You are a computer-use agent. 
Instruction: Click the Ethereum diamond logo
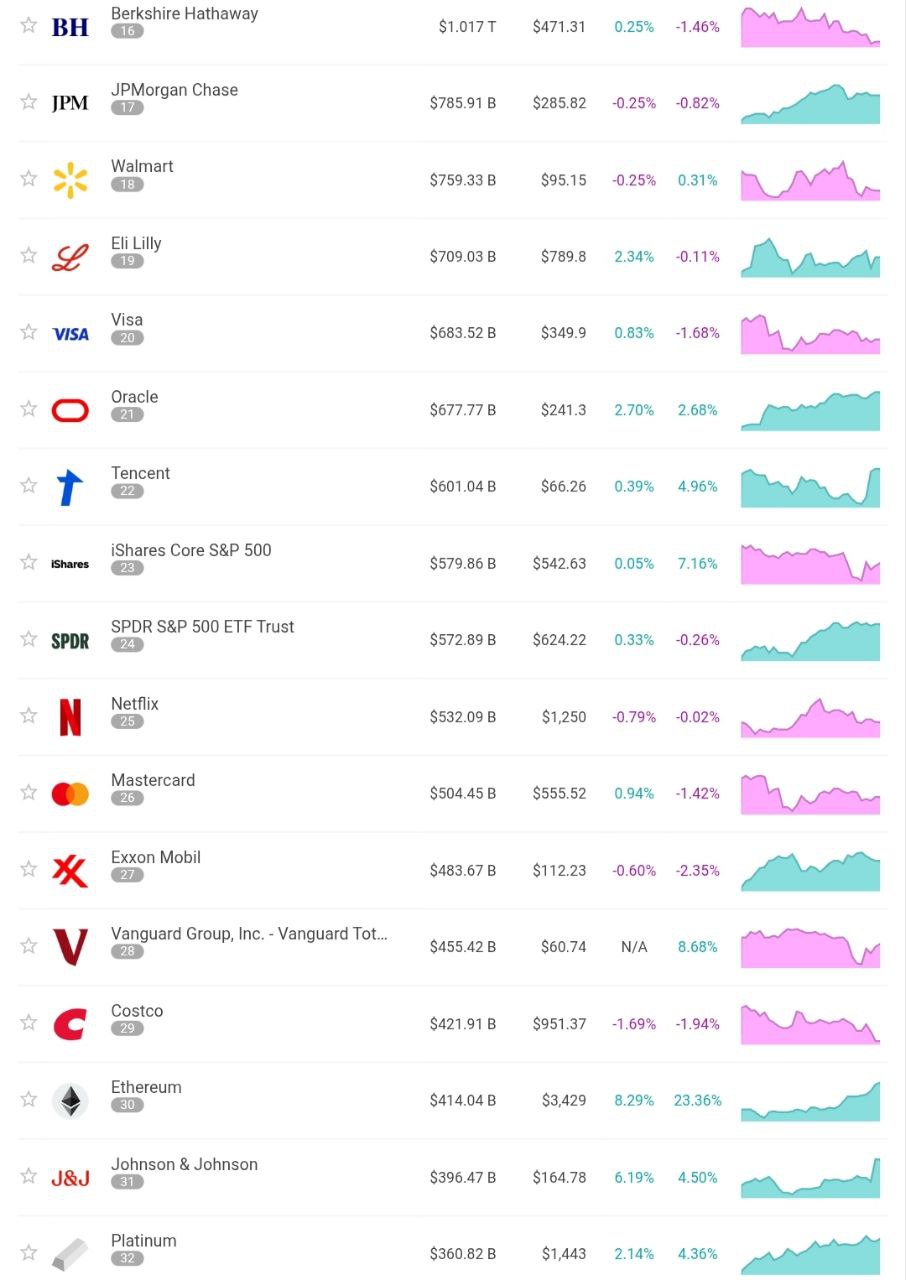click(70, 1101)
